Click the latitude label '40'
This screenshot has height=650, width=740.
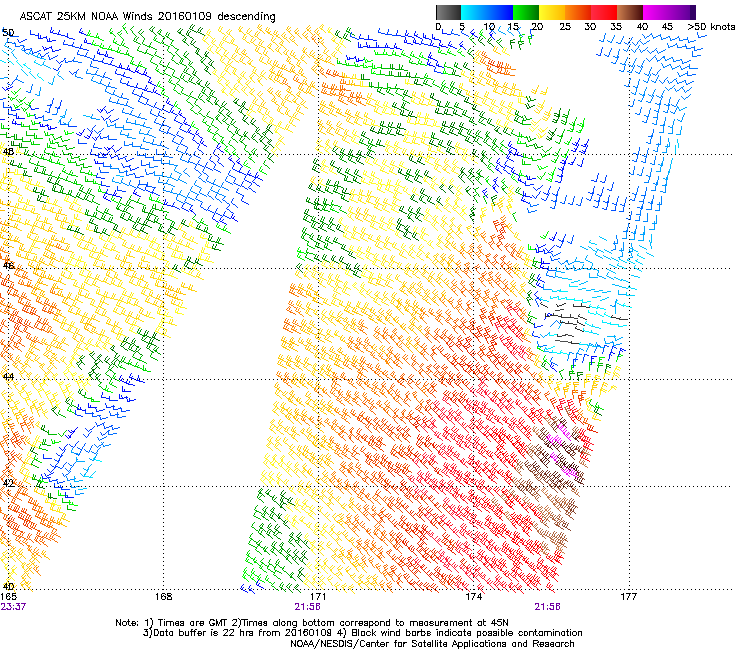pos(8,586)
